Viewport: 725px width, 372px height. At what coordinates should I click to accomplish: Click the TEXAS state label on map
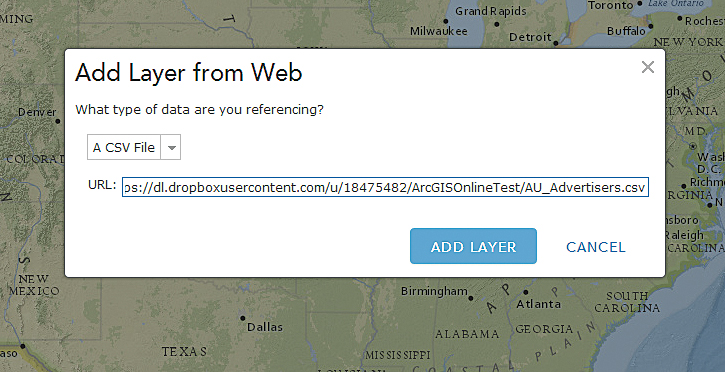(184, 352)
